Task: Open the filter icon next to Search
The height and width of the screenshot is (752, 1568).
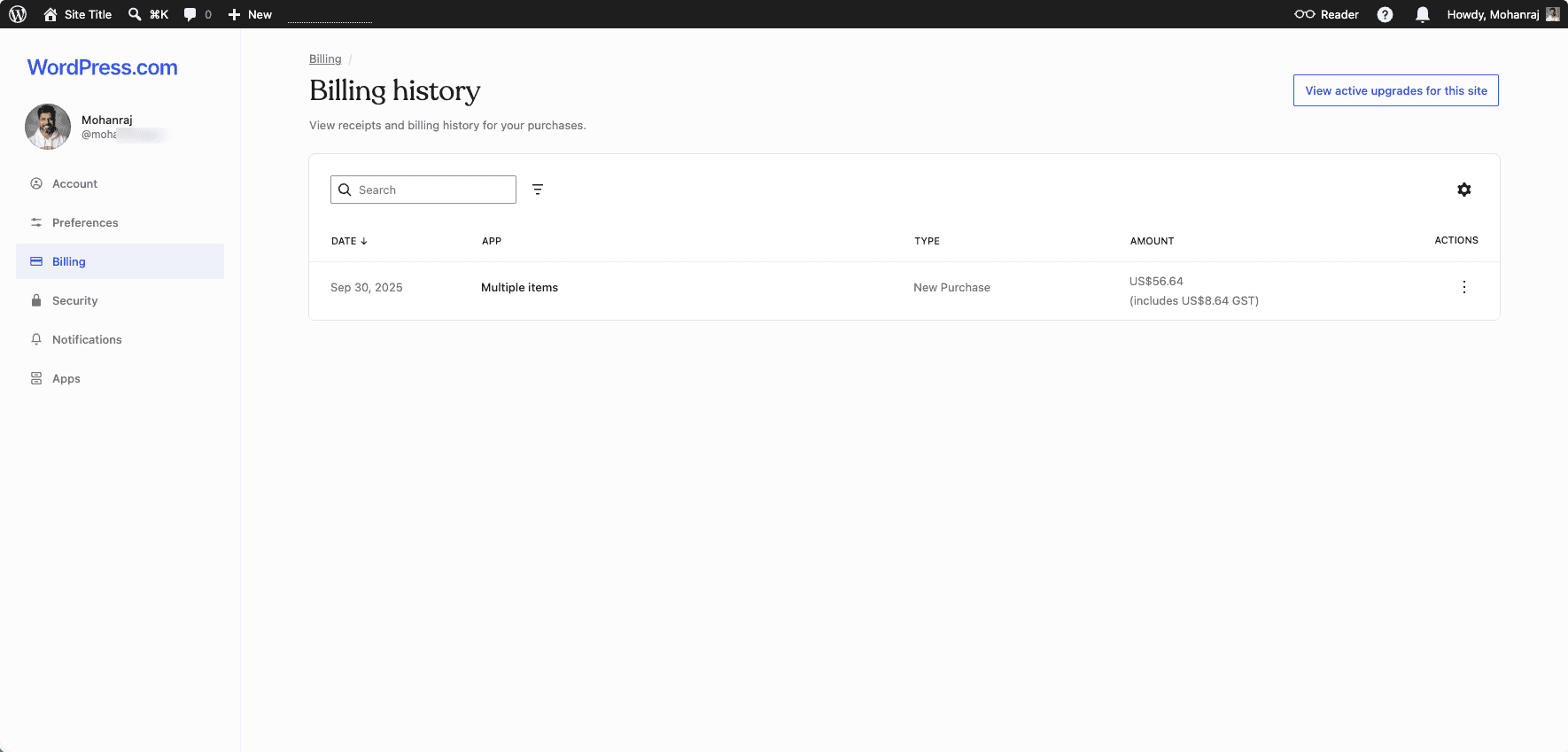Action: [x=538, y=190]
